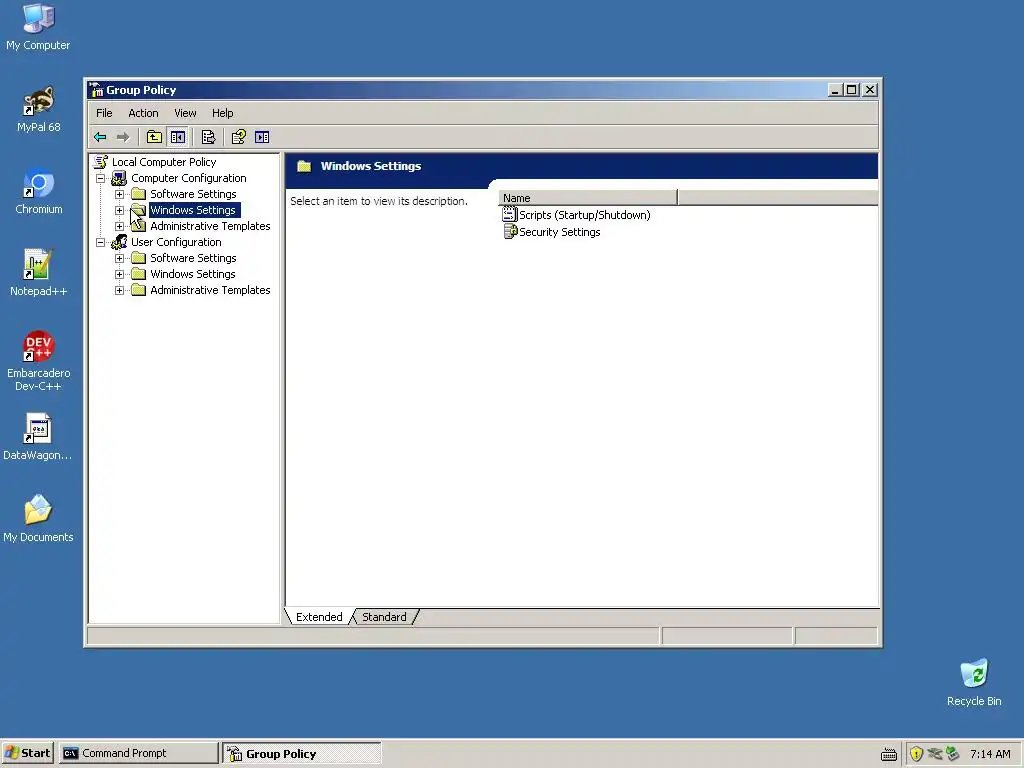
Task: Open the View menu
Action: pyautogui.click(x=185, y=113)
